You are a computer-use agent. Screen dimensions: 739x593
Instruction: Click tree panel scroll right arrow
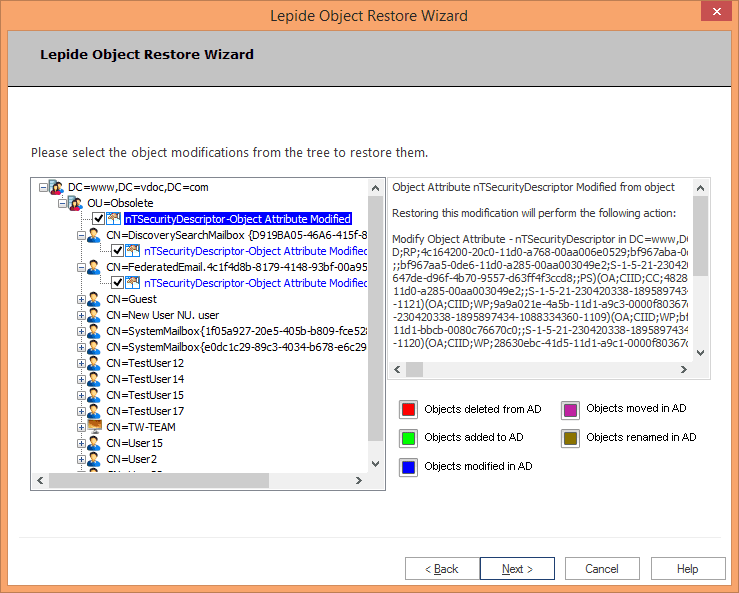coord(359,480)
